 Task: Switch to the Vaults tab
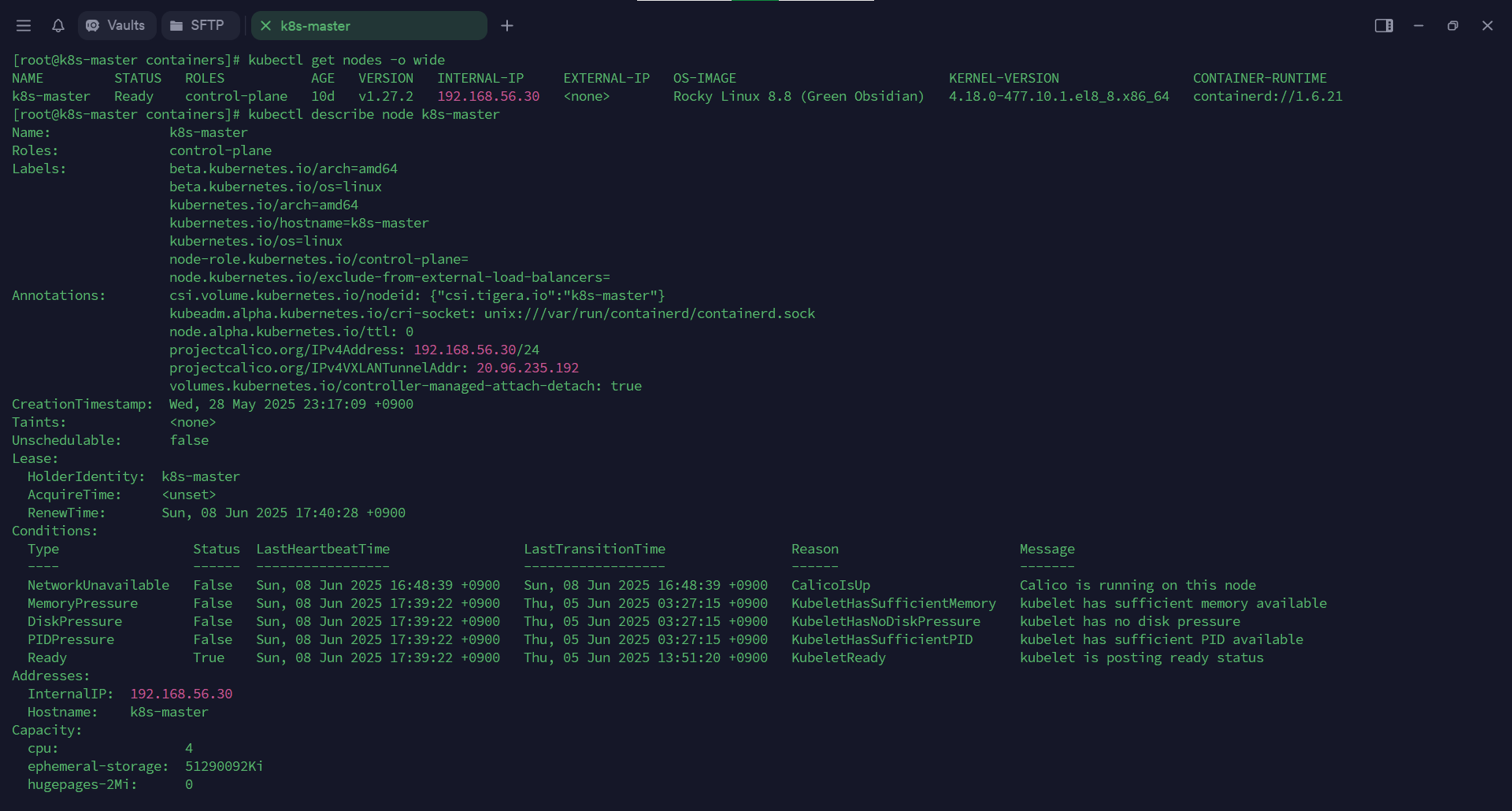pos(117,26)
